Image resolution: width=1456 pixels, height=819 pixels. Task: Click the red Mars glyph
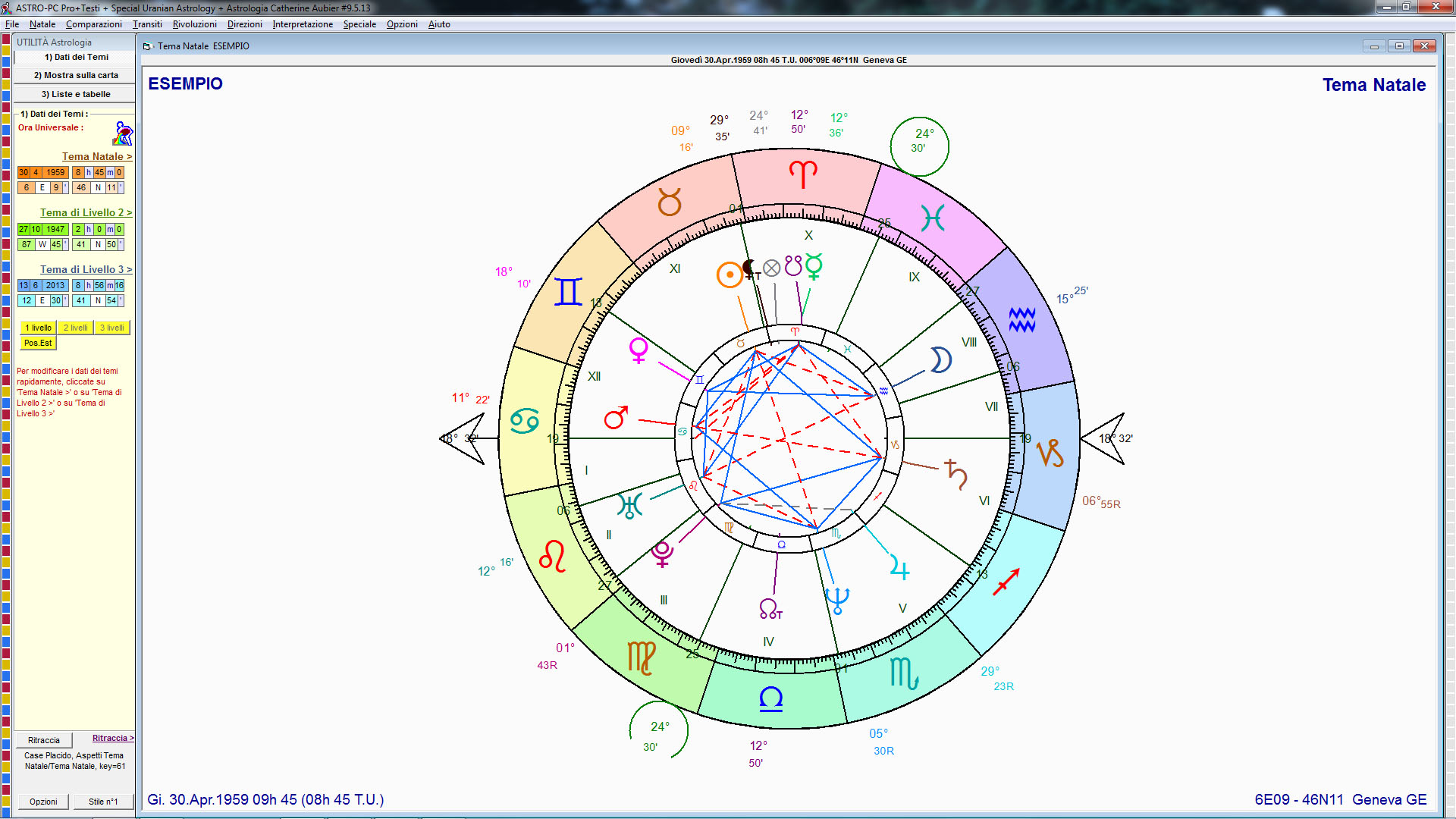click(x=616, y=417)
